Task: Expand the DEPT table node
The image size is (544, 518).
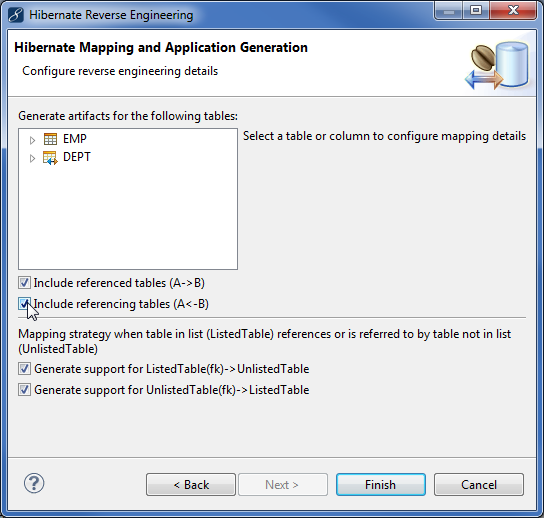Action: pos(32,159)
